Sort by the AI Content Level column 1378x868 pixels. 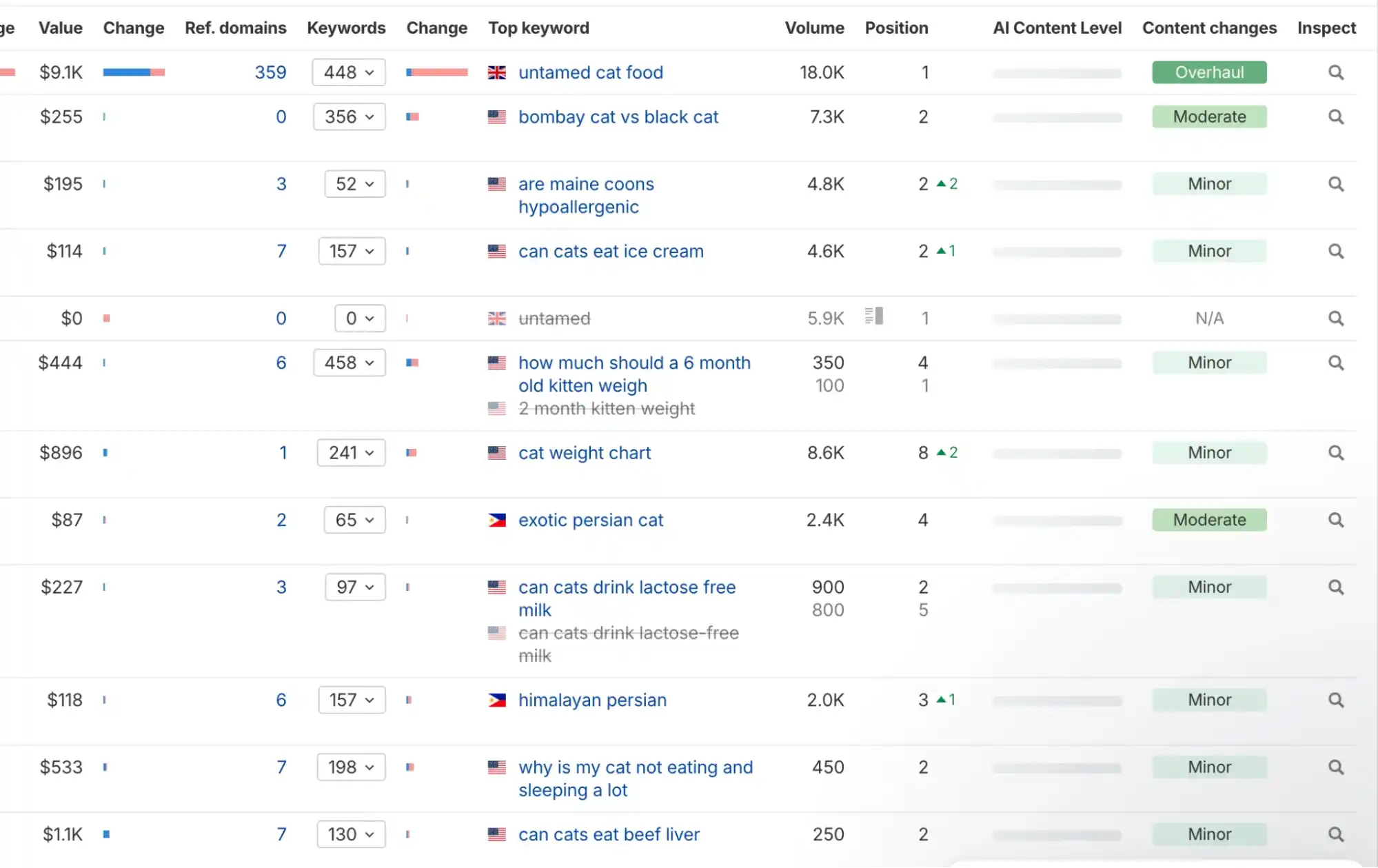point(1057,28)
